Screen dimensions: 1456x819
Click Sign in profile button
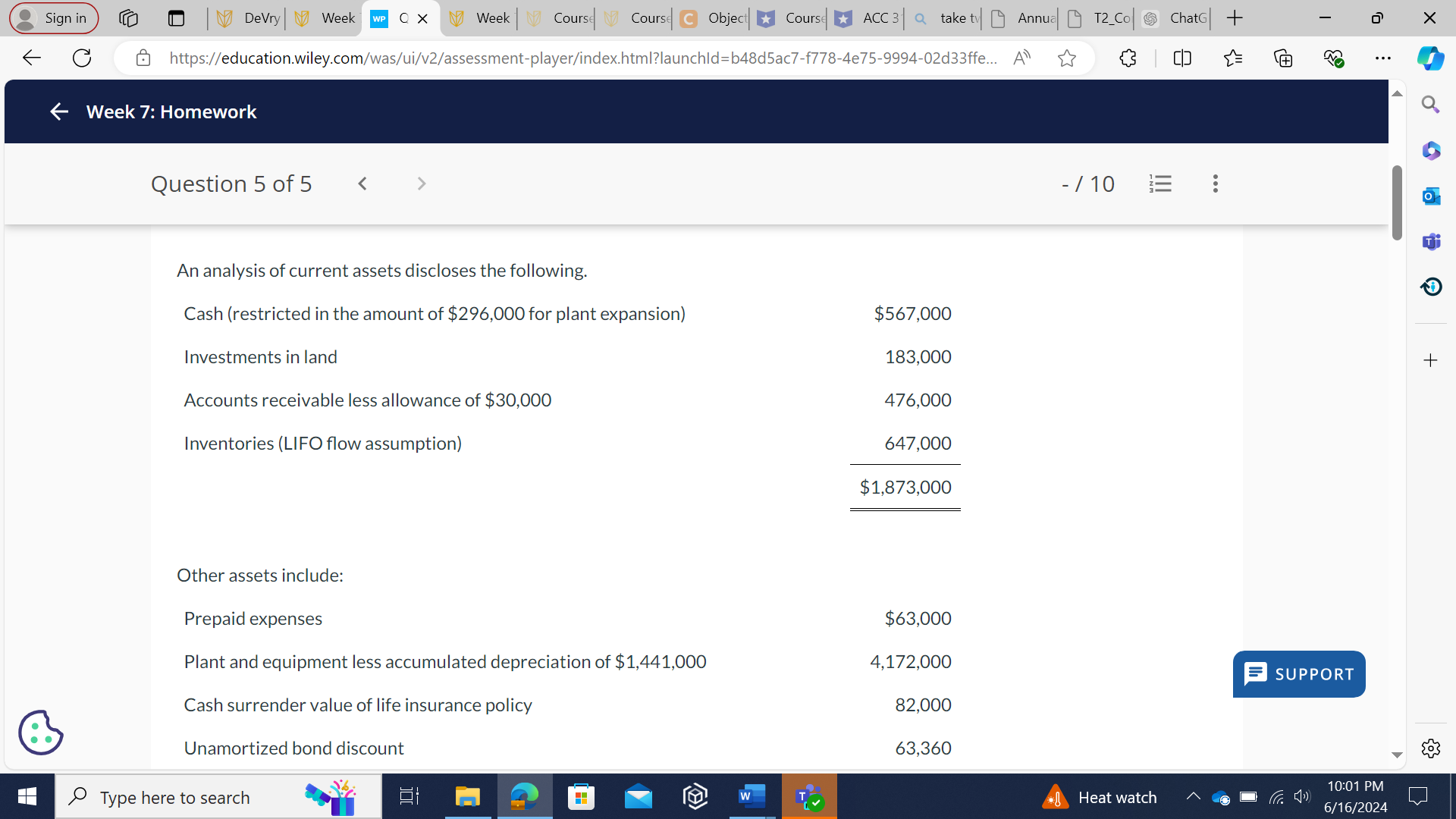tap(53, 18)
